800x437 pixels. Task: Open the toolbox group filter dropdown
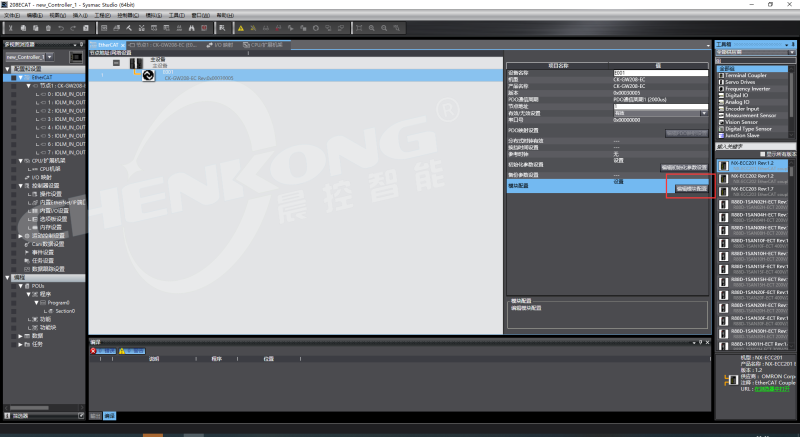tap(792, 52)
